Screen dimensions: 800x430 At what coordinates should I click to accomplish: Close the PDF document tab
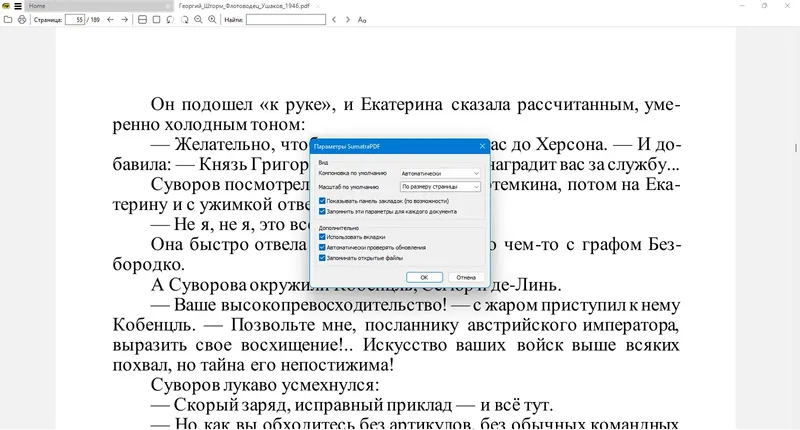coord(317,6)
